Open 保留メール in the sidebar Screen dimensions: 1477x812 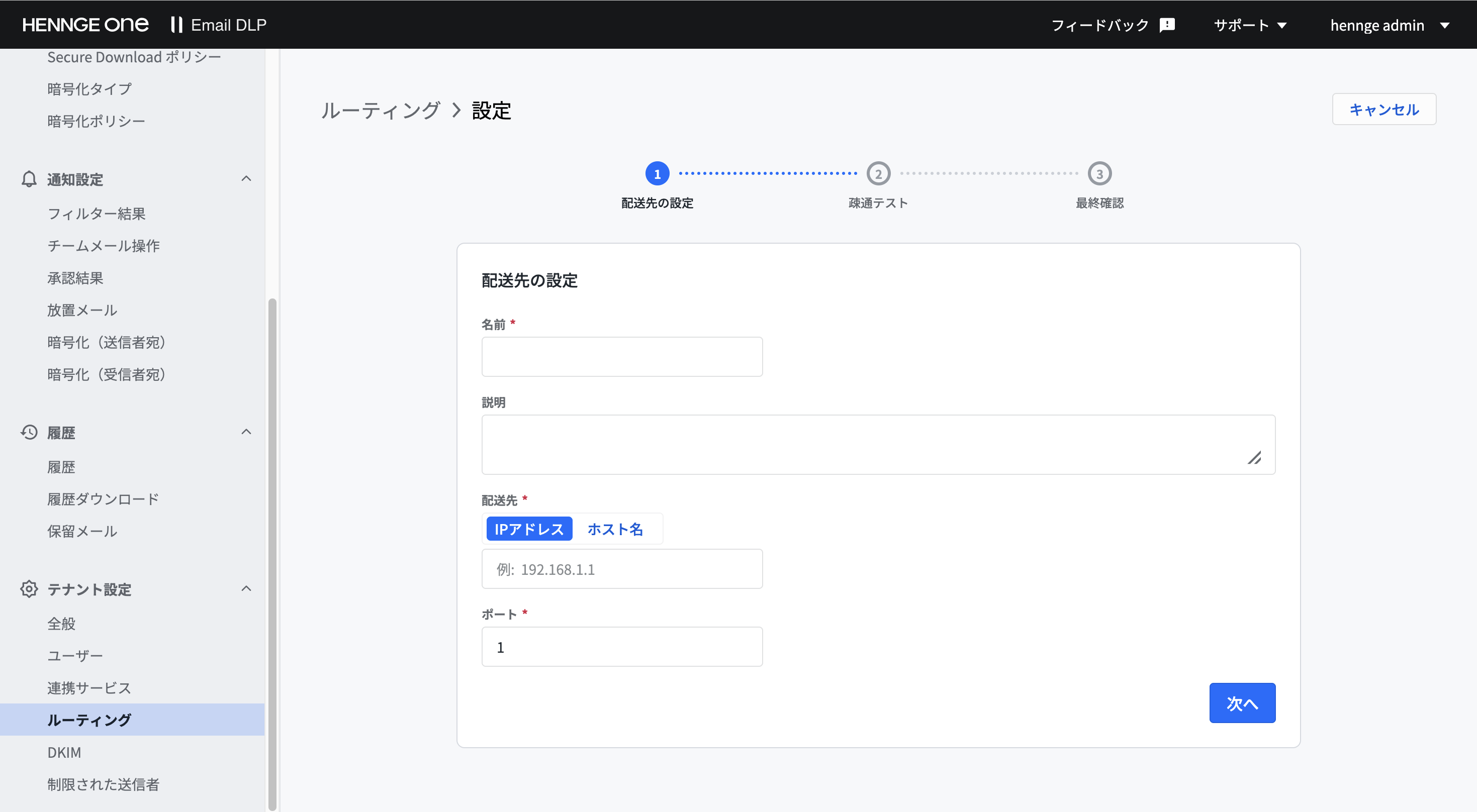(x=82, y=531)
